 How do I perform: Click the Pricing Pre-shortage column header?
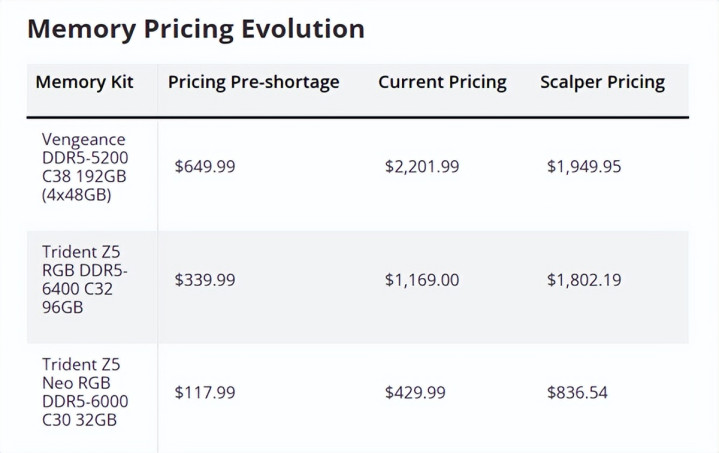254,82
